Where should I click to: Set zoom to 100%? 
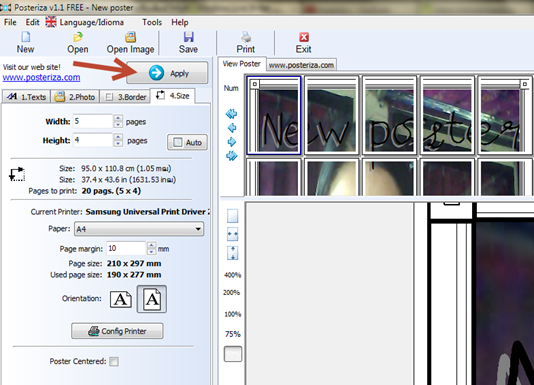tap(233, 314)
